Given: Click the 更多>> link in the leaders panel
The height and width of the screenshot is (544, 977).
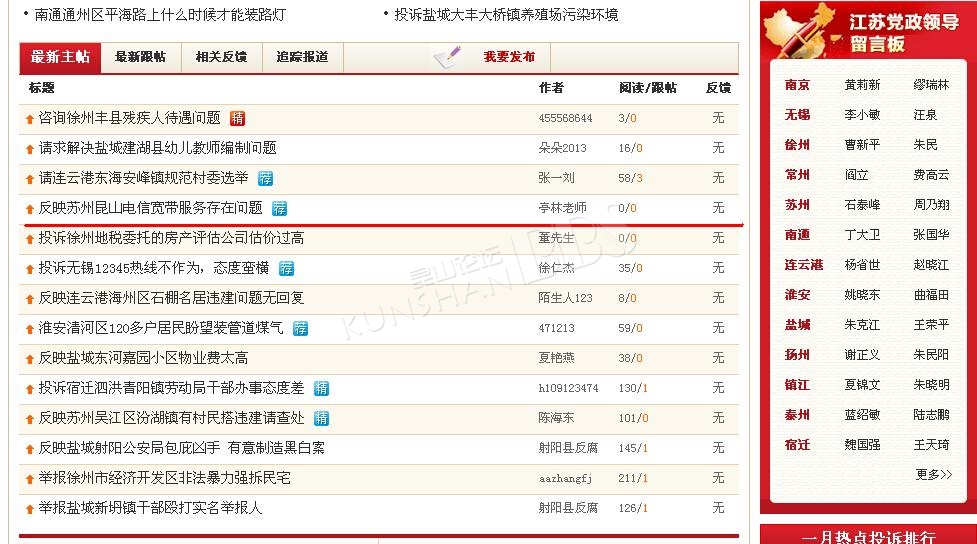Looking at the screenshot, I should click(x=933, y=474).
